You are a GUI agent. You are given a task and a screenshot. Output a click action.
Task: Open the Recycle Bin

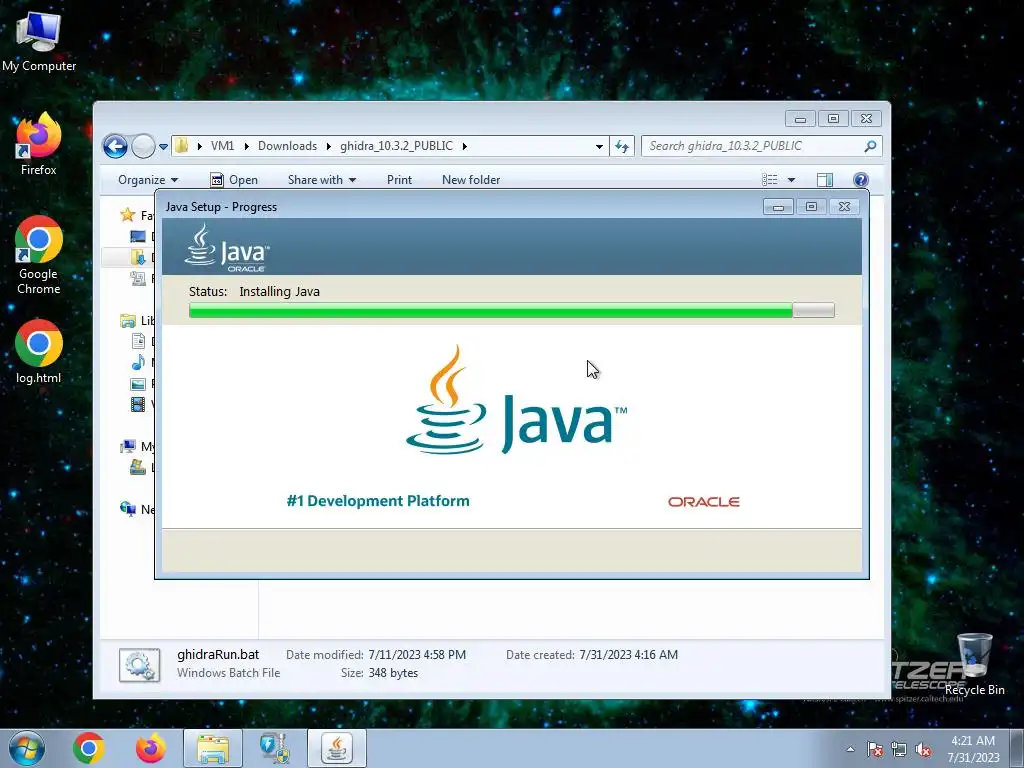point(974,664)
